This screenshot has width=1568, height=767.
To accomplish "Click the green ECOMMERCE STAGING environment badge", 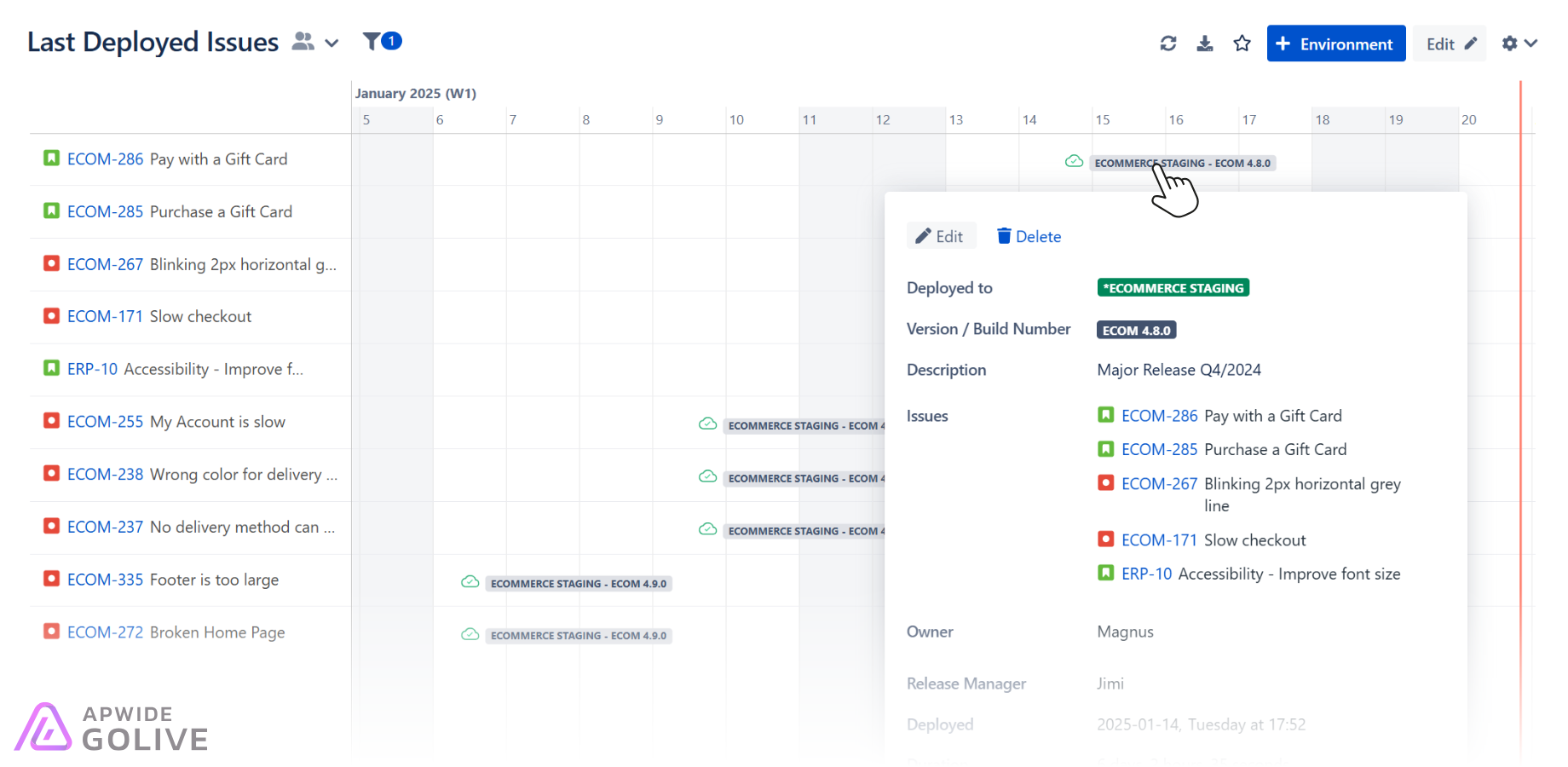I will pyautogui.click(x=1173, y=288).
